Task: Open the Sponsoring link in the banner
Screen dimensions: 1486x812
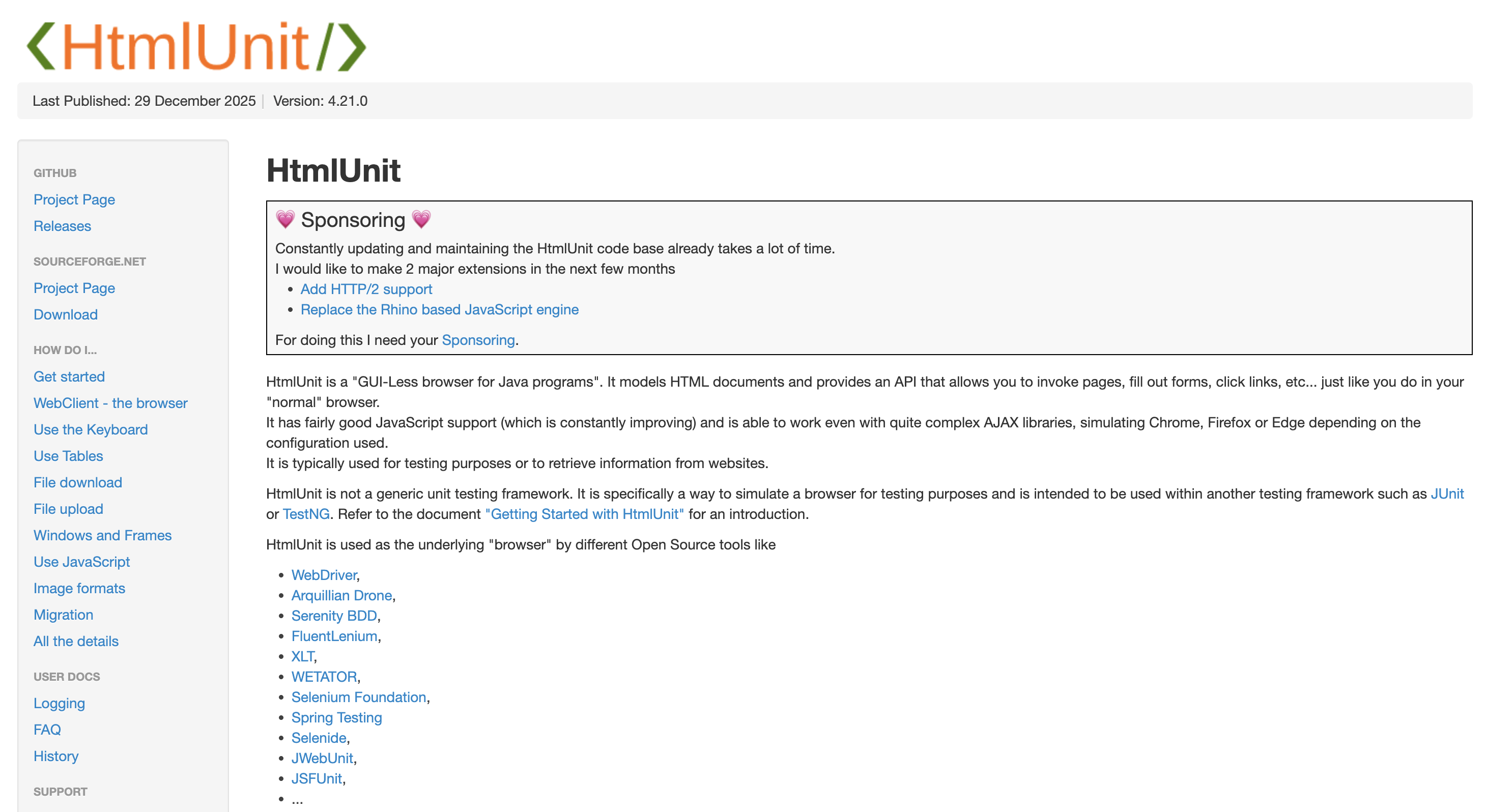Action: [x=478, y=340]
